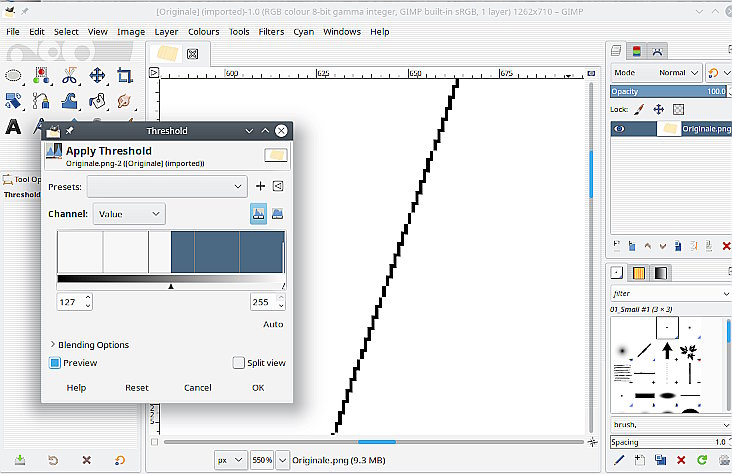This screenshot has height=474, width=732.
Task: Open the Colours menu
Action: coord(204,32)
